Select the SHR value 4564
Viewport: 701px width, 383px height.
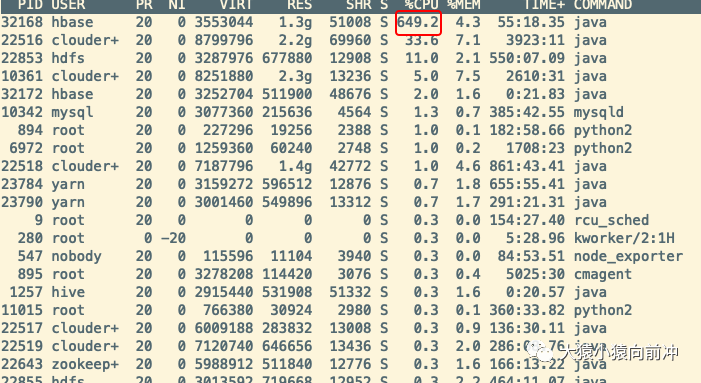point(354,112)
